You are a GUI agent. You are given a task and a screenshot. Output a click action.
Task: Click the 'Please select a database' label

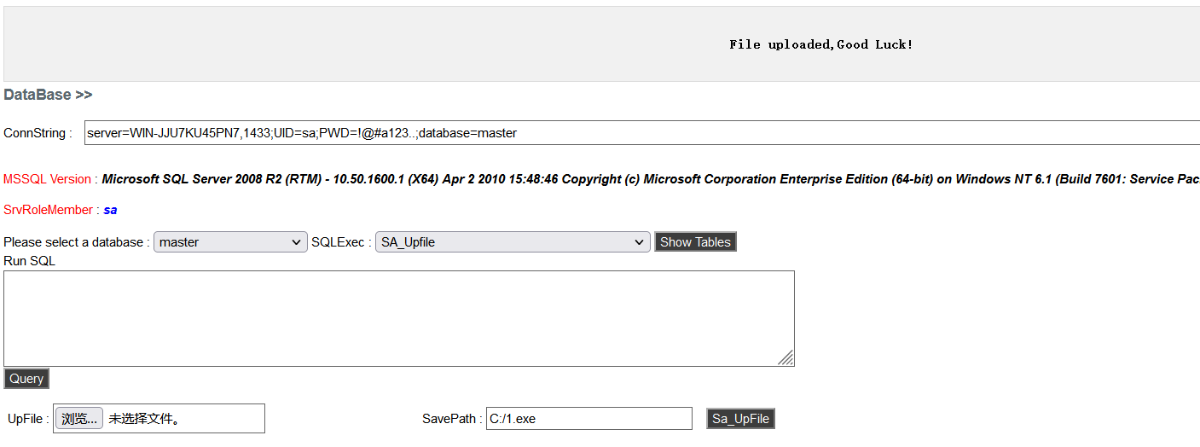point(77,242)
